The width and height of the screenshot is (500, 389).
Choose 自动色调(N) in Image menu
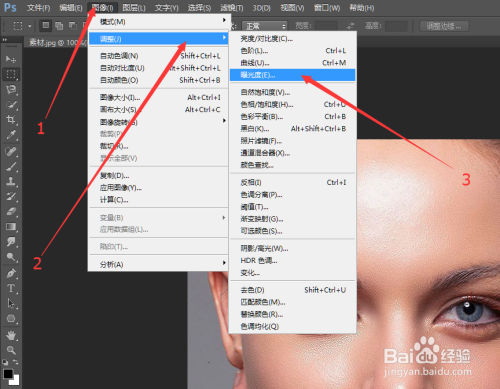coord(158,56)
